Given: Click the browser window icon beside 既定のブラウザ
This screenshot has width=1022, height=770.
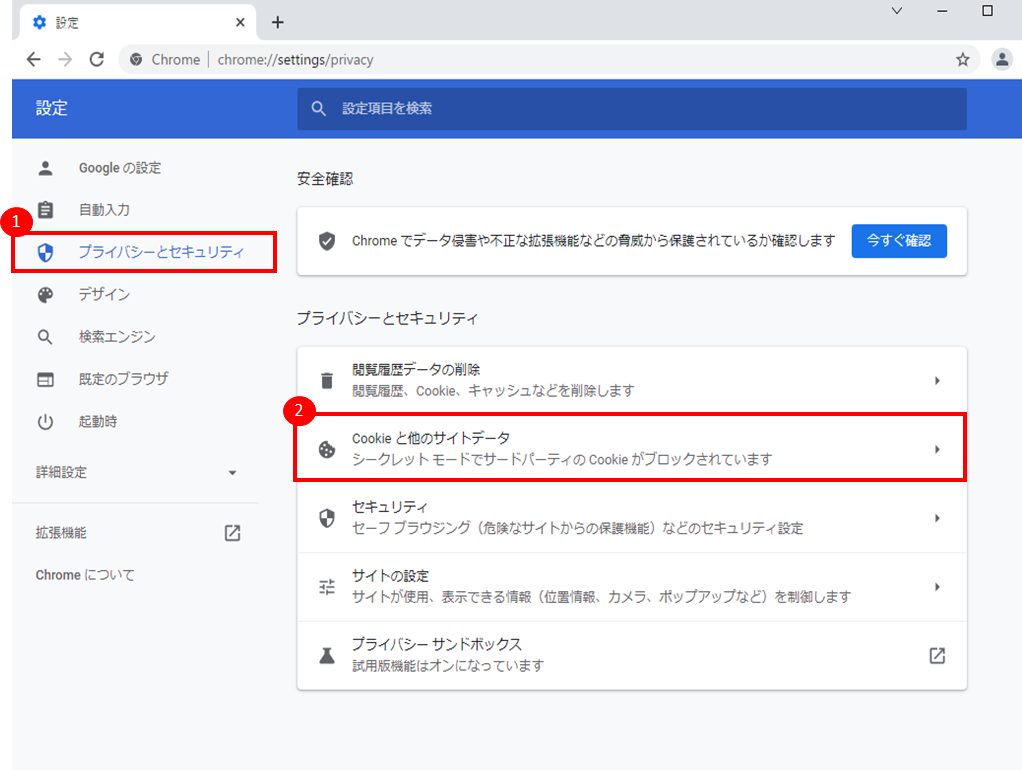Looking at the screenshot, I should point(45,379).
